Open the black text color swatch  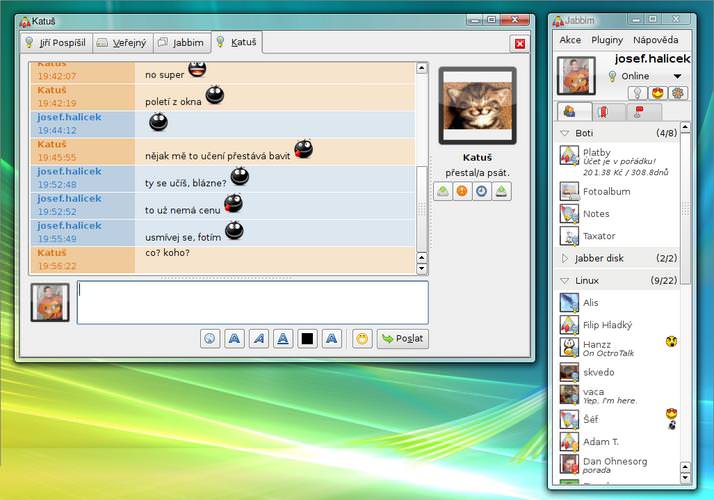tap(307, 339)
